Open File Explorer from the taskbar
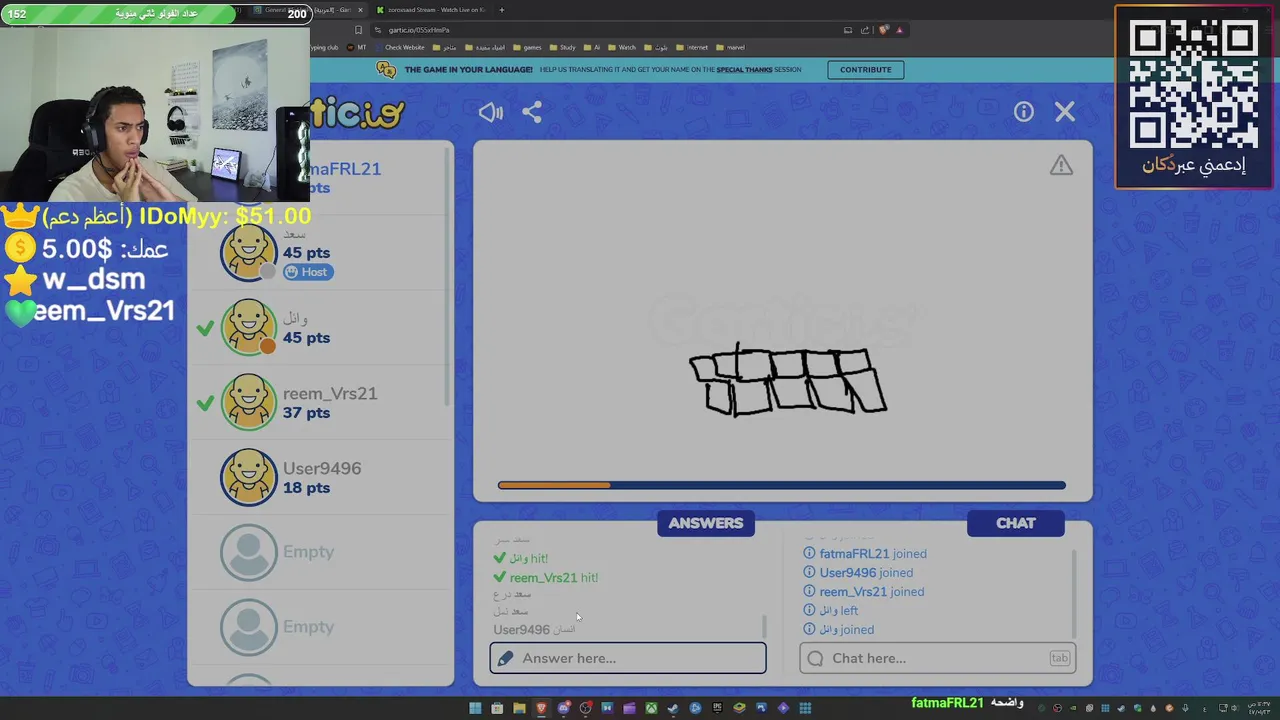Screen dimensions: 1280x720 click(519, 708)
